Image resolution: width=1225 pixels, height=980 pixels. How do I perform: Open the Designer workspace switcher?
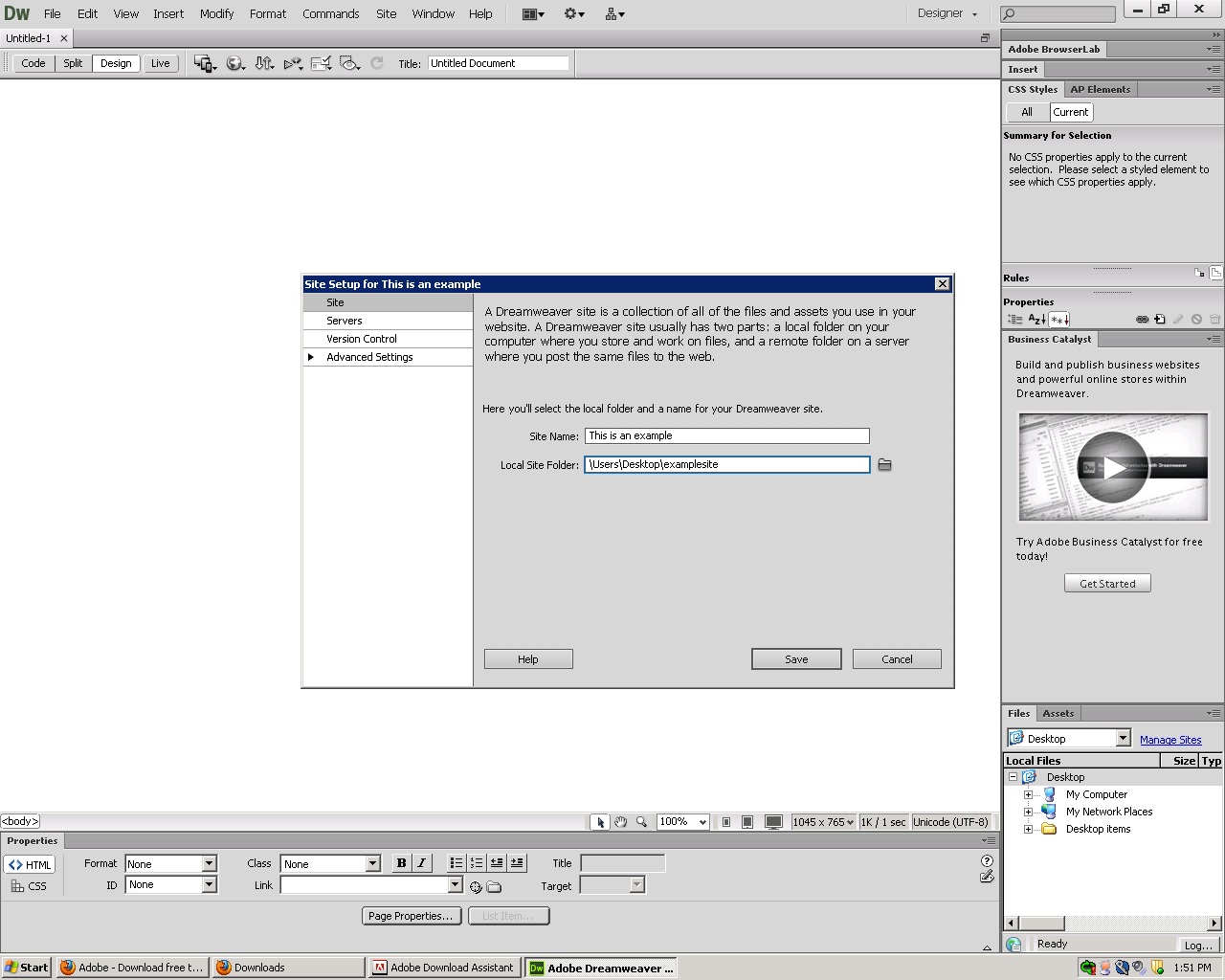[947, 13]
